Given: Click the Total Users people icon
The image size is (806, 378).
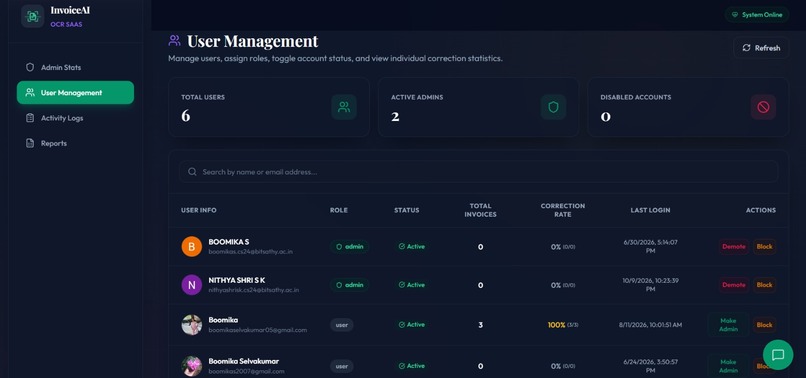Looking at the screenshot, I should (344, 107).
